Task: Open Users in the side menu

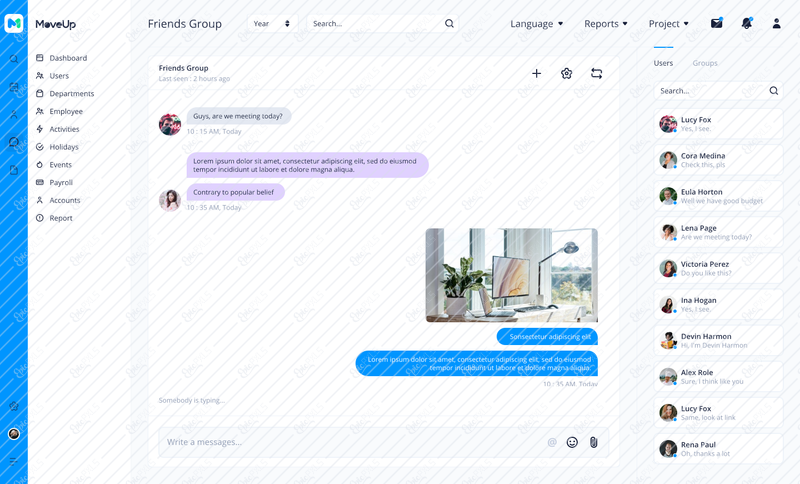Action: pos(52,76)
